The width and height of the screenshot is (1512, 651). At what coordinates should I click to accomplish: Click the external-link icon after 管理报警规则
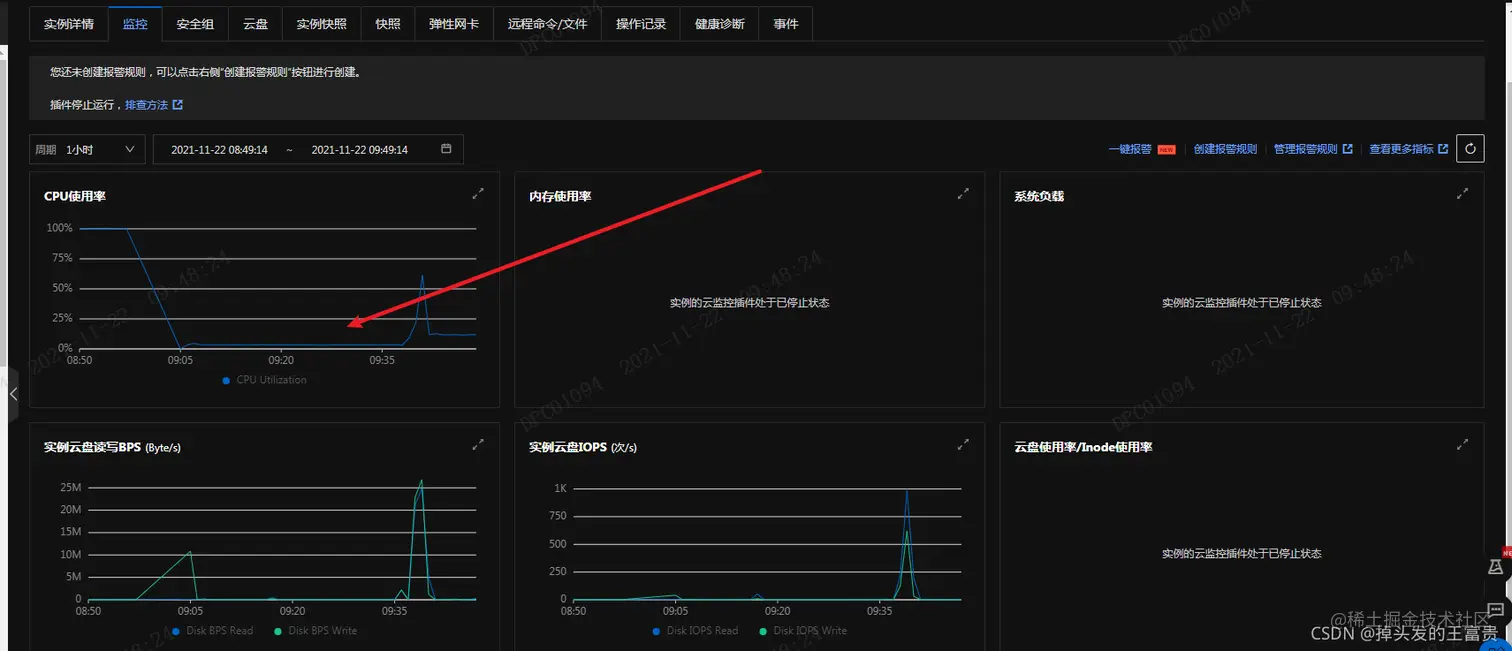(1348, 149)
